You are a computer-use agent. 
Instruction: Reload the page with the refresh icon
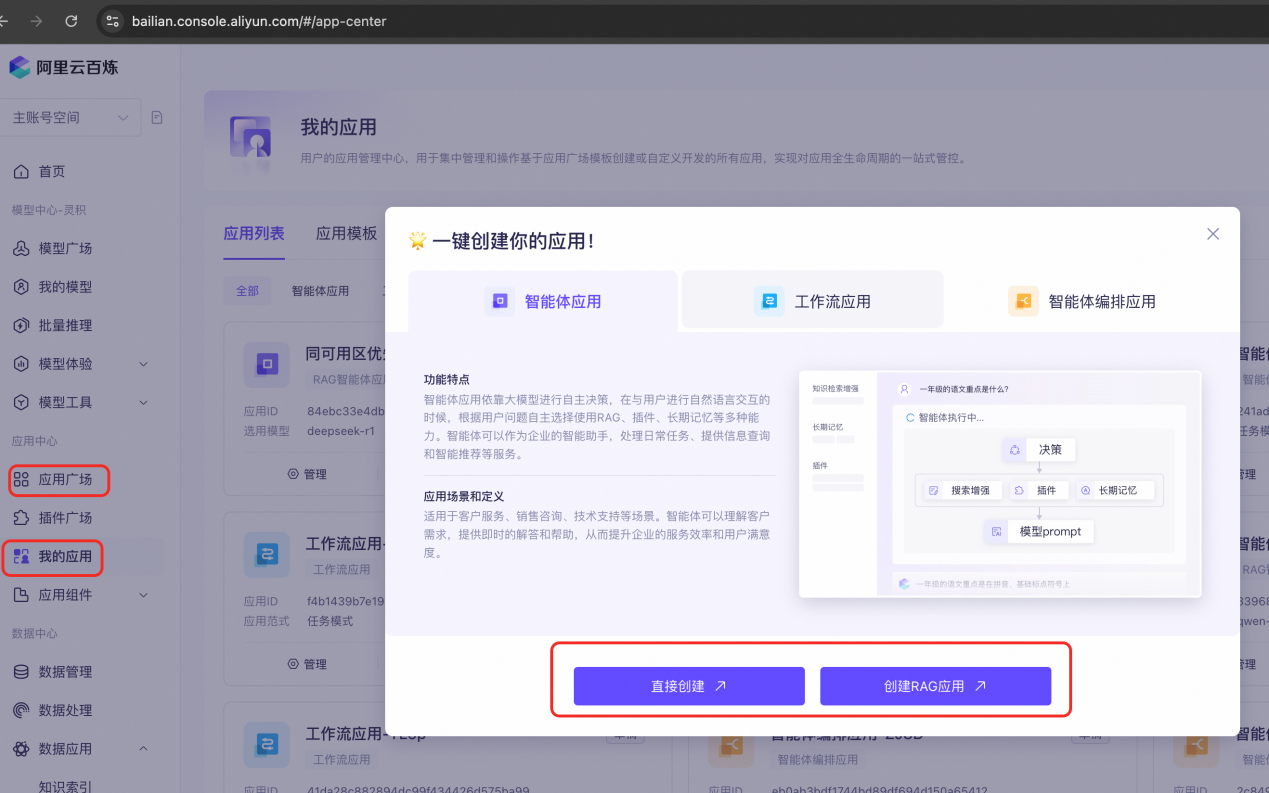pyautogui.click(x=71, y=21)
